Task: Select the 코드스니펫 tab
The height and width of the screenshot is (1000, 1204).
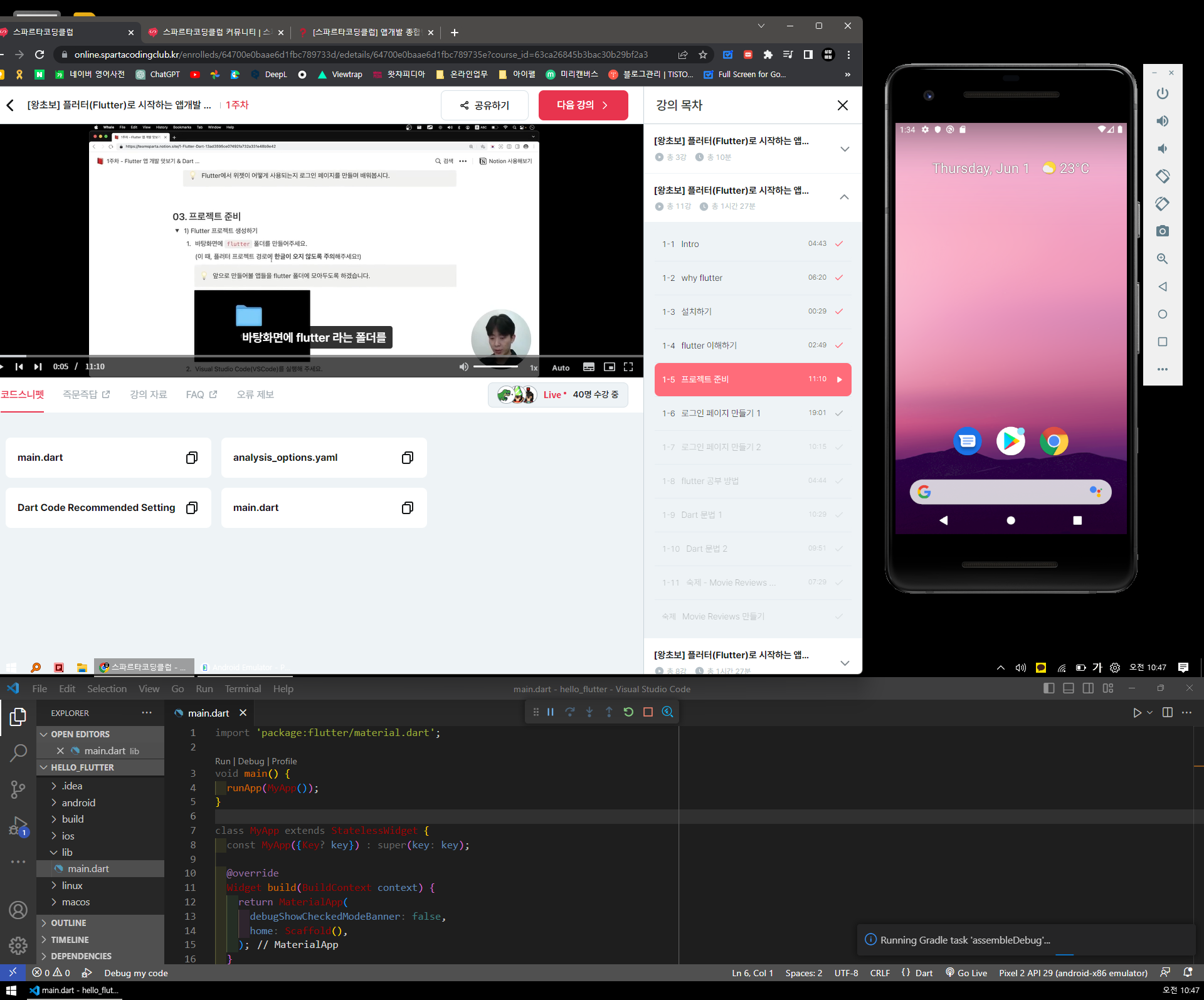Action: point(23,394)
